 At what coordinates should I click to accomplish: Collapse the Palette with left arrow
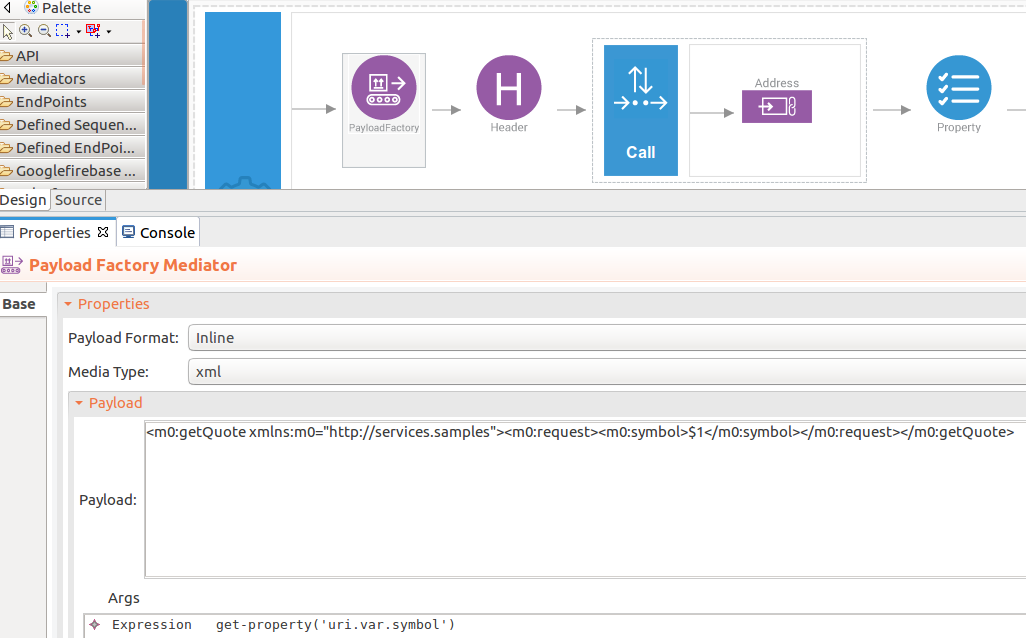coord(7,8)
